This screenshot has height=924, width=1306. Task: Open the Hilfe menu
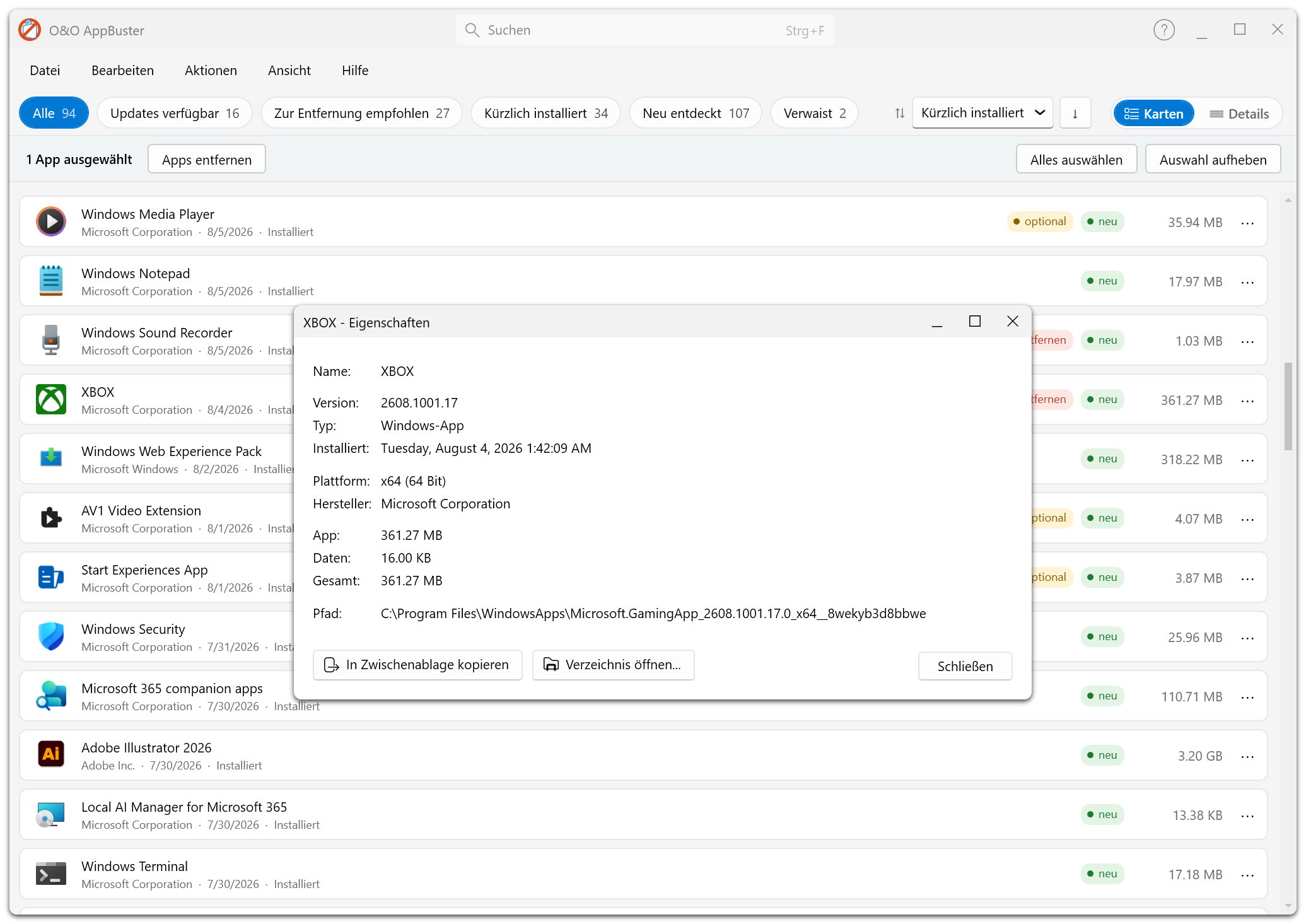coord(355,70)
